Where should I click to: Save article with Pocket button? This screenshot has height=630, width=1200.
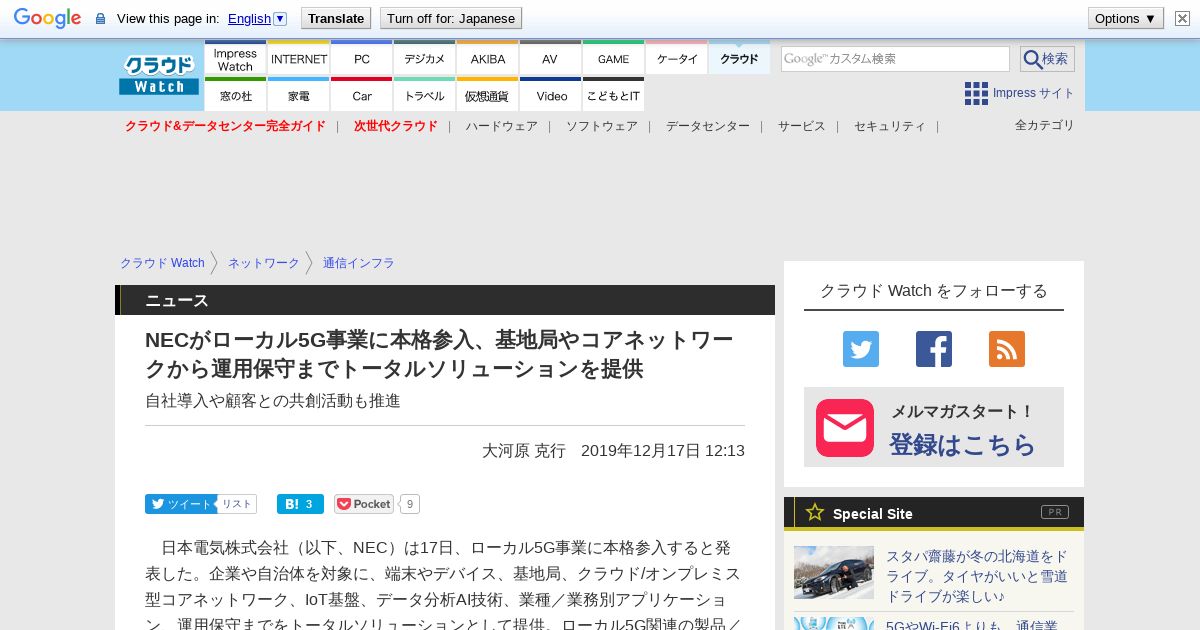coord(364,504)
